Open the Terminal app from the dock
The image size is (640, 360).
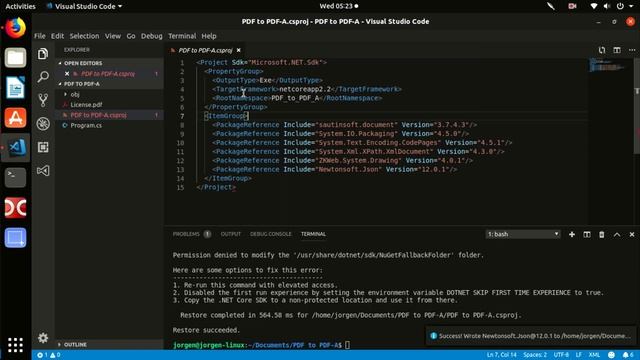16,178
